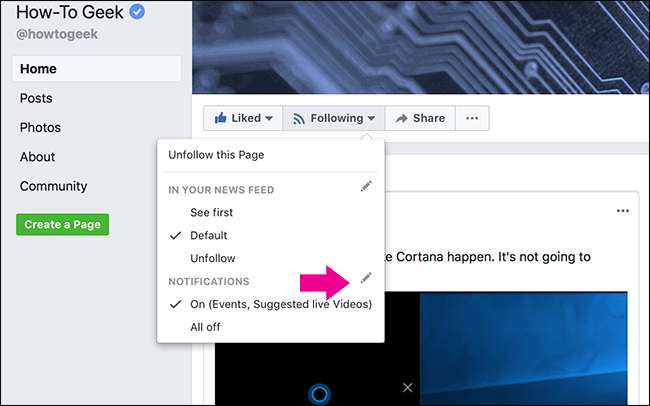Edit News Feed settings with the pencil icon
This screenshot has height=406, width=650.
coord(366,187)
